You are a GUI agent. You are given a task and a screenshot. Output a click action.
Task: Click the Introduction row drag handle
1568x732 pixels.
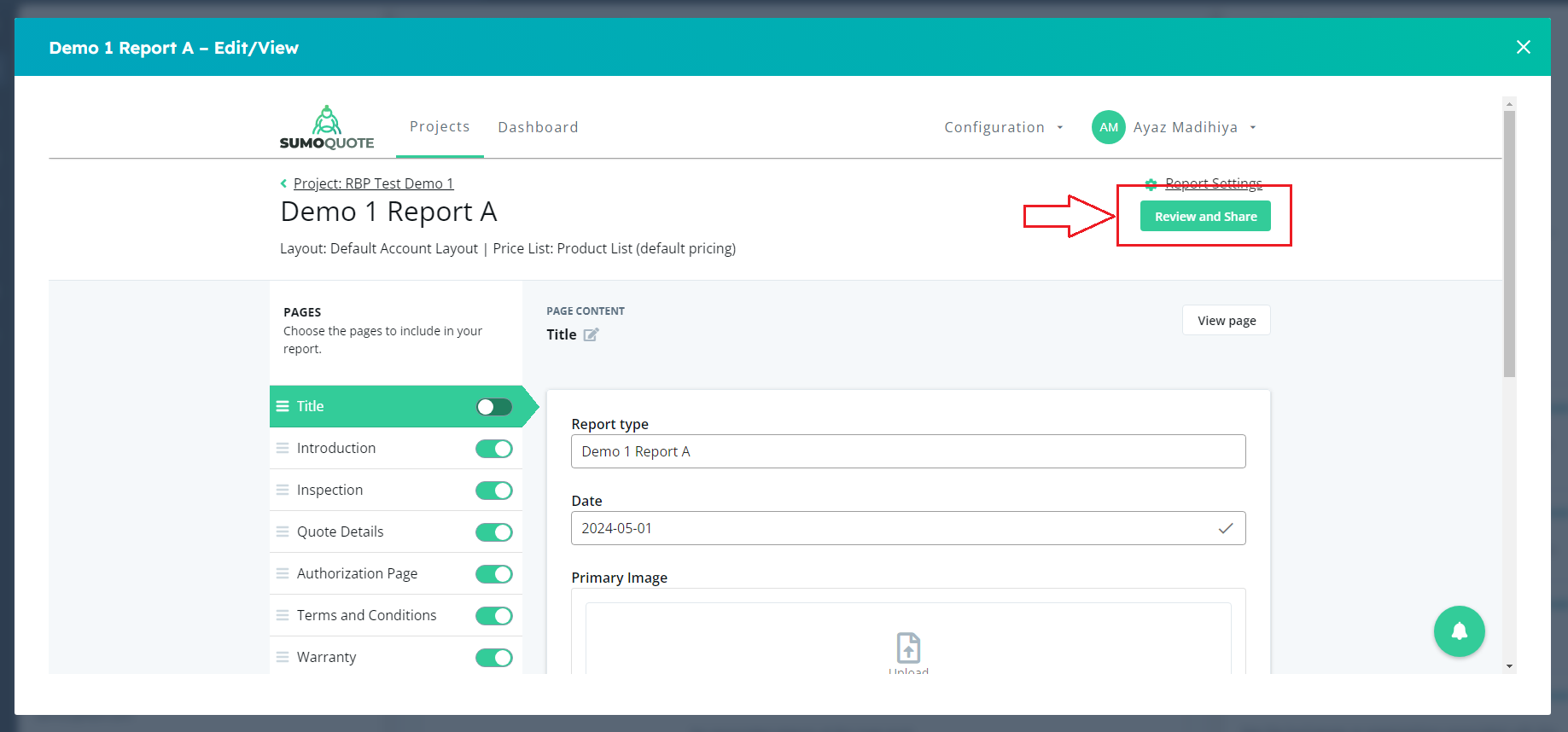(283, 448)
